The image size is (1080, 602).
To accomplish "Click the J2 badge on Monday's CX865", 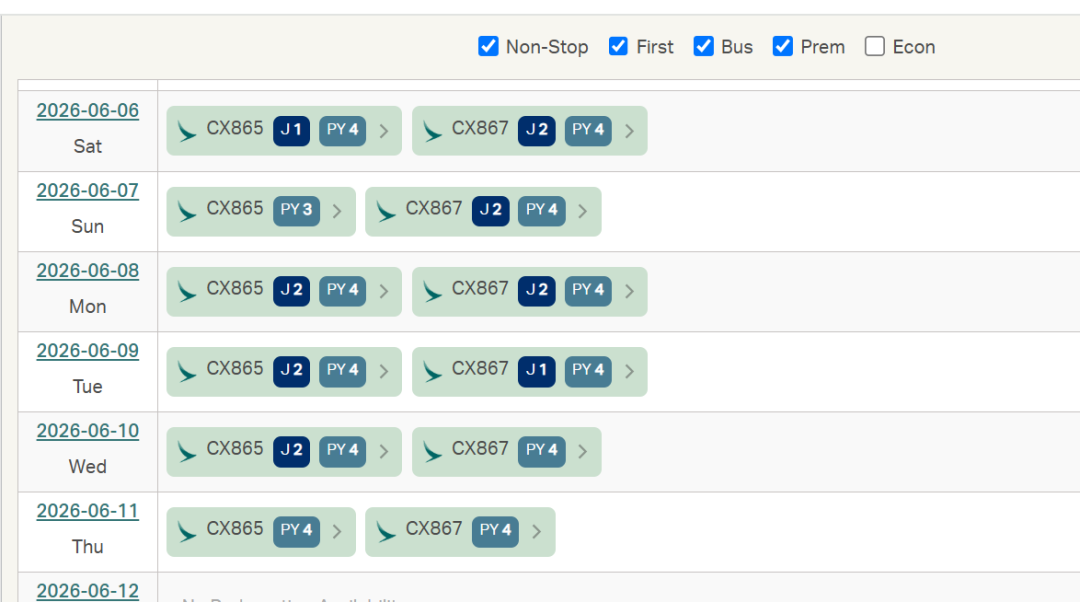I will [x=291, y=290].
